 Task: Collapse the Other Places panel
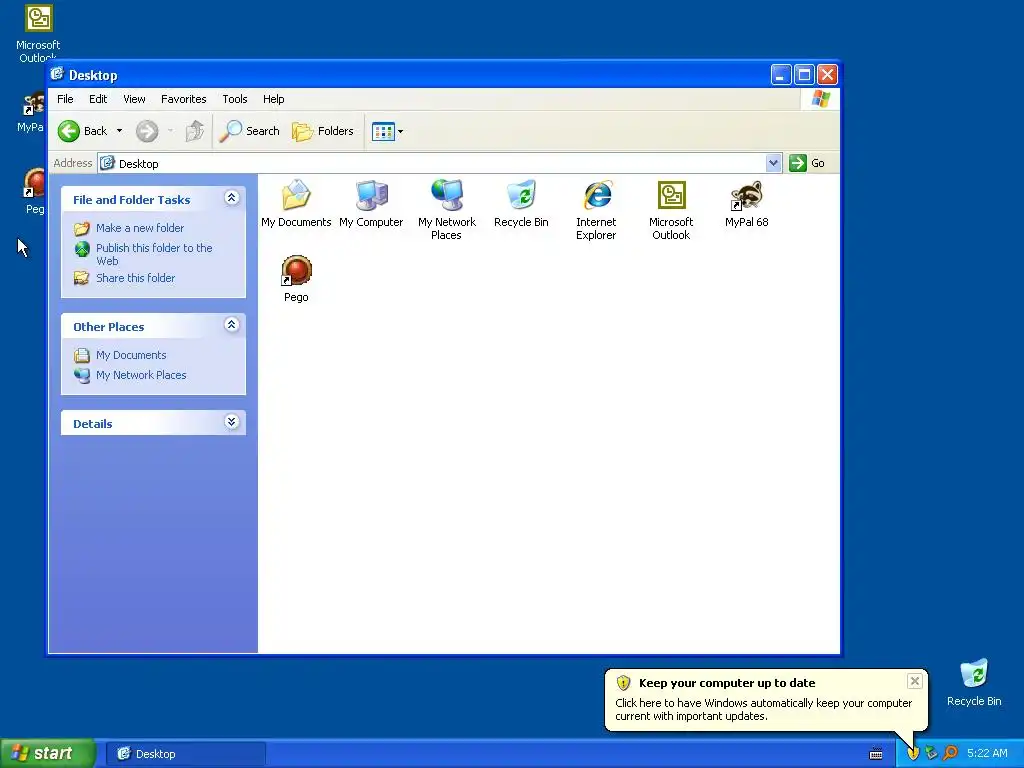tap(231, 325)
